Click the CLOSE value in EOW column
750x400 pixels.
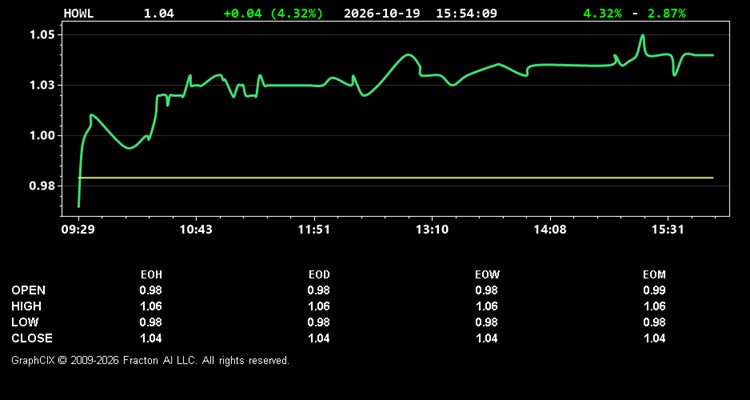pyautogui.click(x=486, y=338)
